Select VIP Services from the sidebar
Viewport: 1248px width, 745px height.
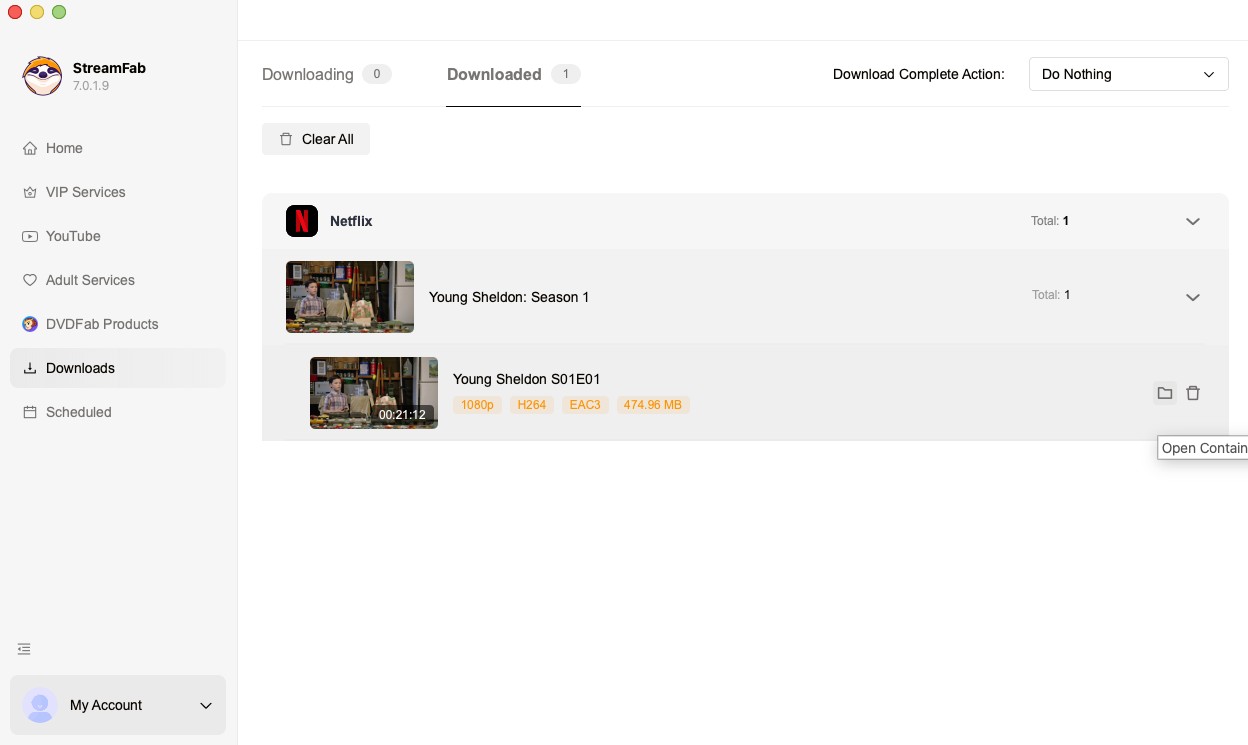[86, 192]
